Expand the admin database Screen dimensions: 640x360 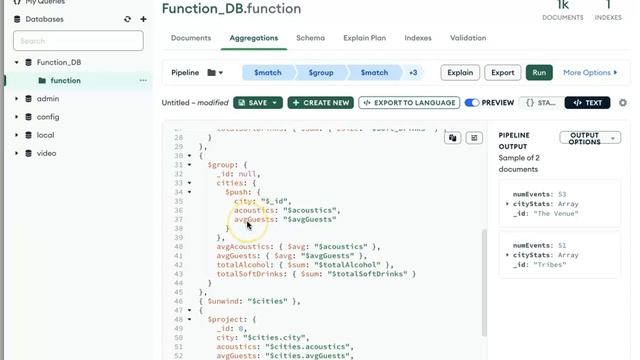coord(16,98)
